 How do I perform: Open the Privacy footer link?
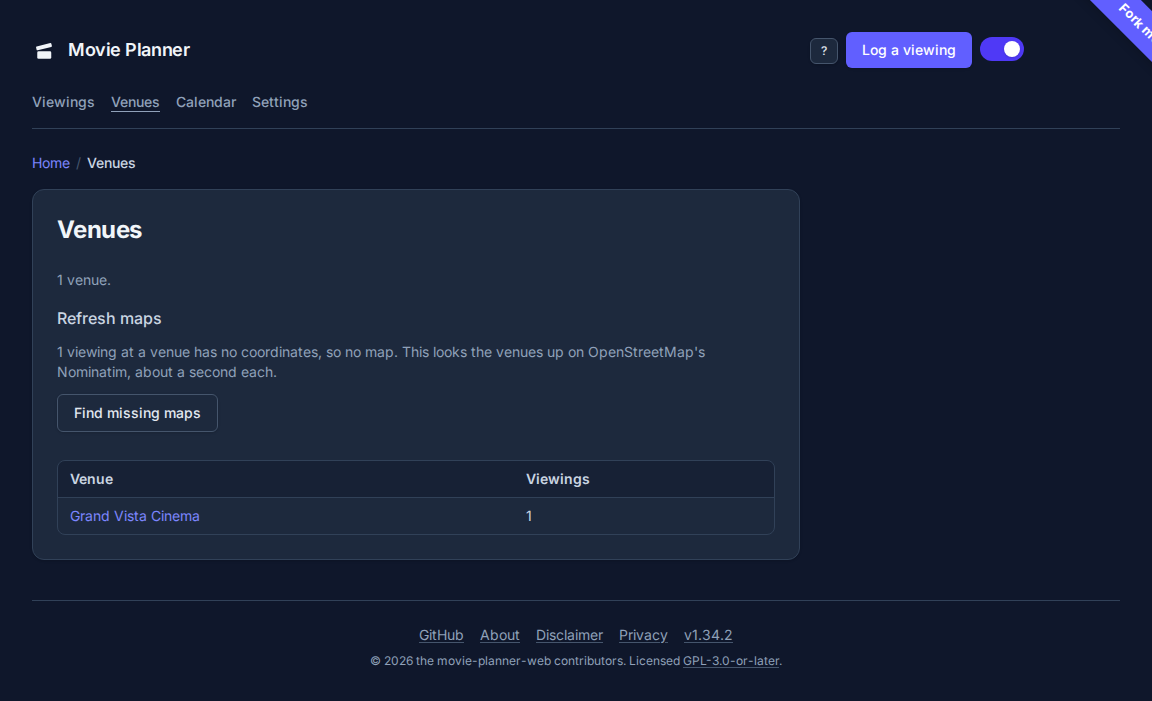pyautogui.click(x=643, y=635)
